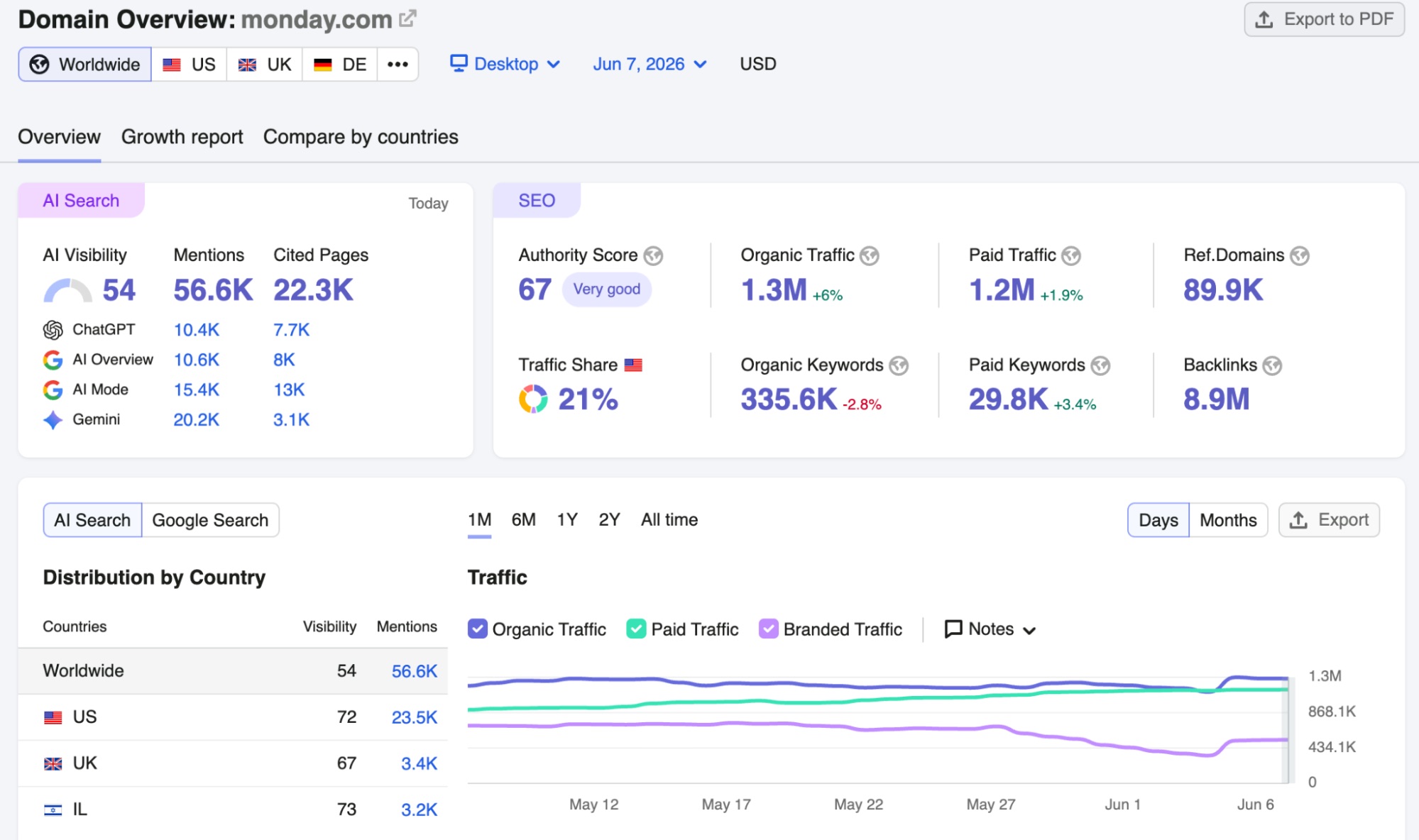Image resolution: width=1419 pixels, height=840 pixels.
Task: Switch to the Growth report tab
Action: [x=182, y=137]
